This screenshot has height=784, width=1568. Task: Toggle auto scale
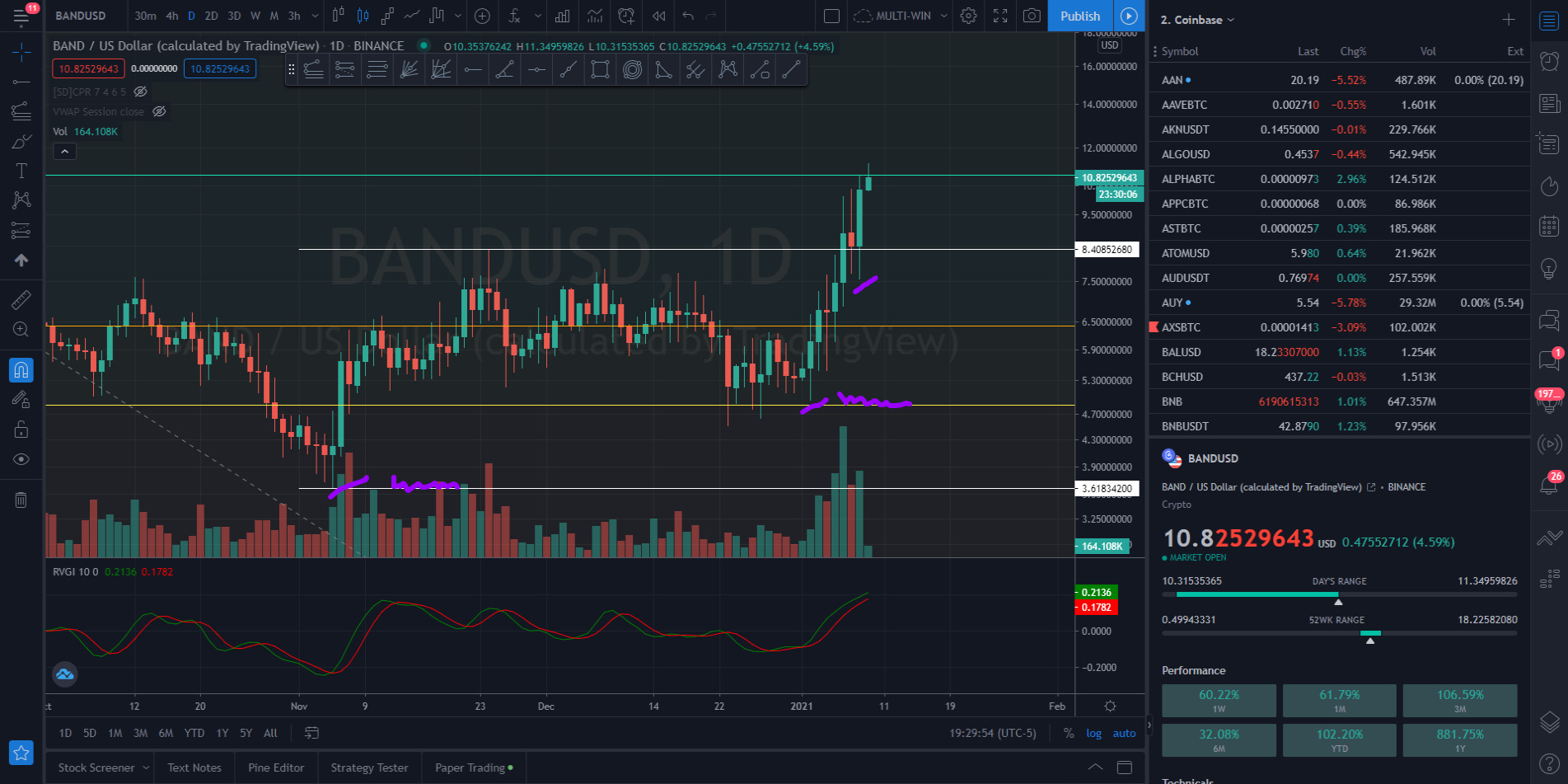click(1124, 733)
